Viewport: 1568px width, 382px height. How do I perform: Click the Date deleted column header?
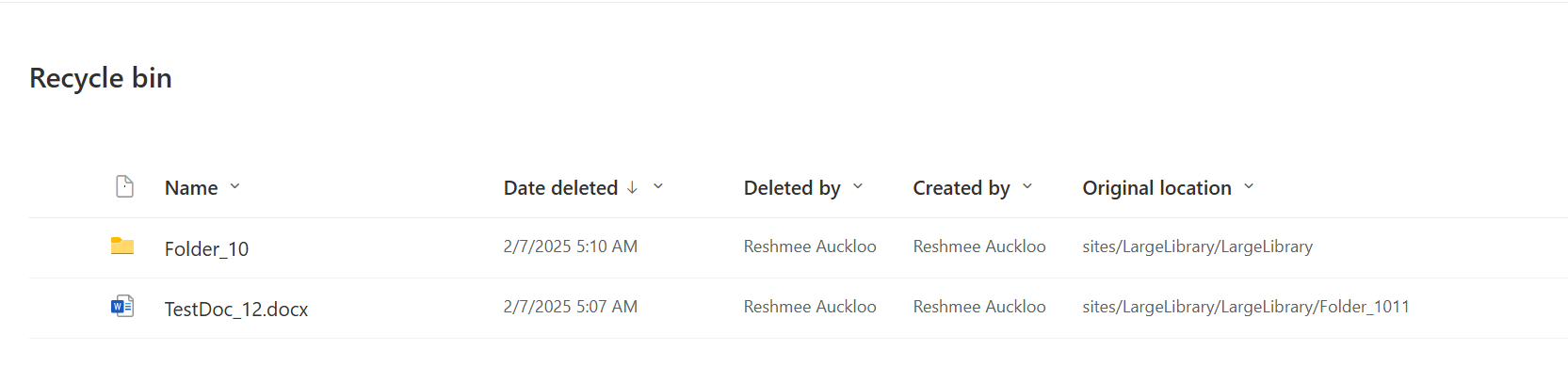coord(560,188)
